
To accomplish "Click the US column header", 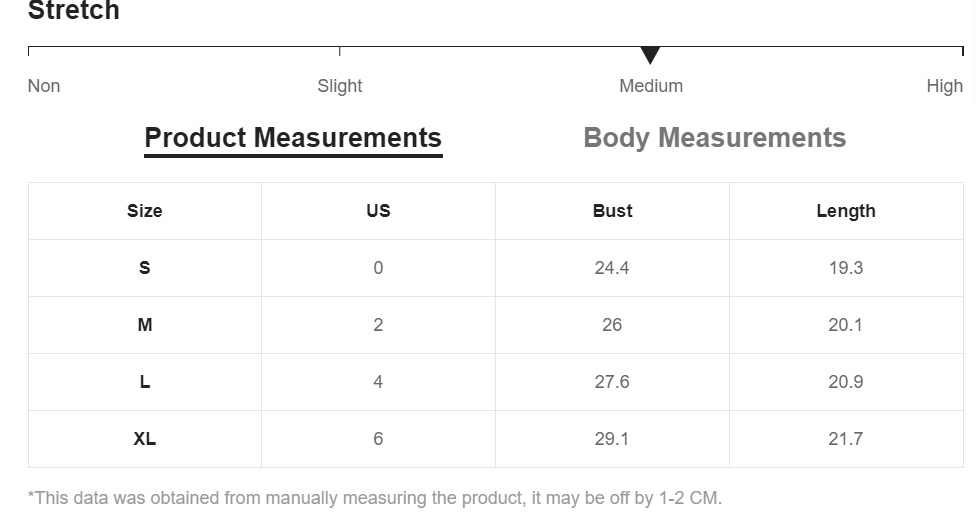I will (x=378, y=211).
